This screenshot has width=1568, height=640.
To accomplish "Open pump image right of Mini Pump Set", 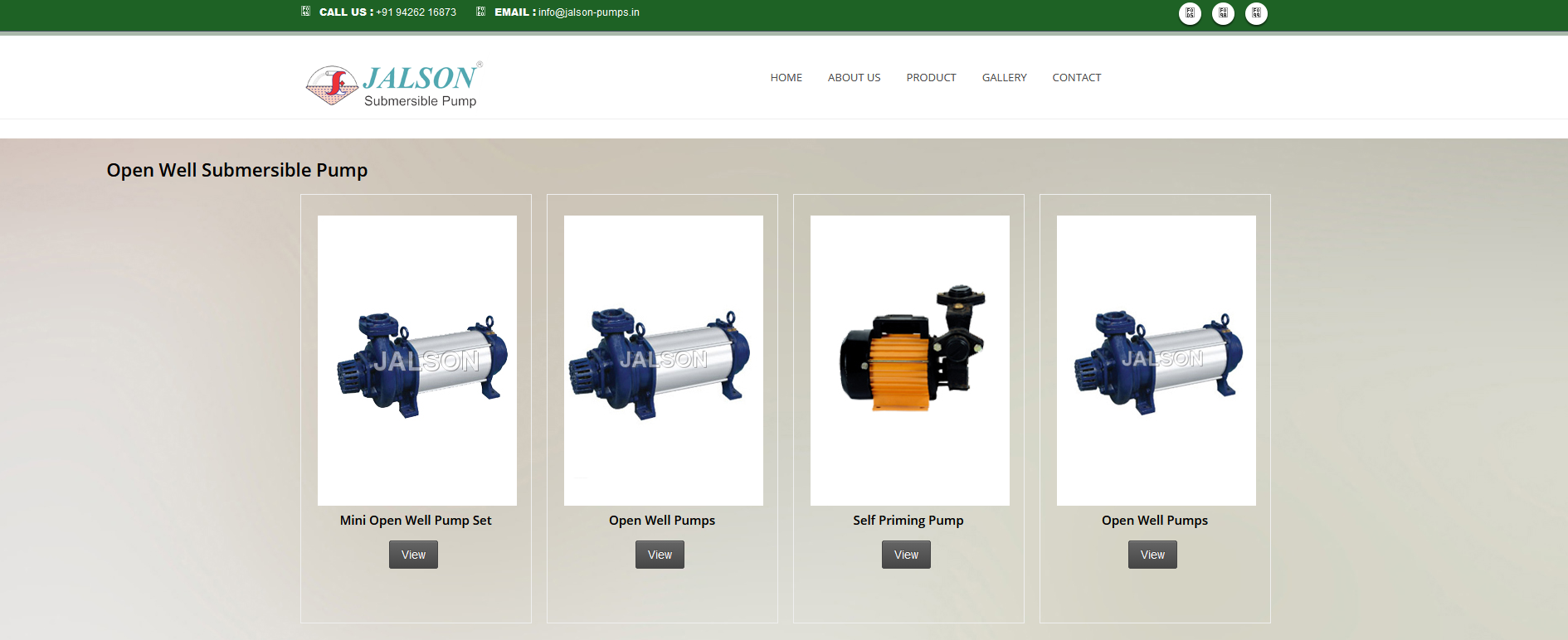I will pos(664,361).
